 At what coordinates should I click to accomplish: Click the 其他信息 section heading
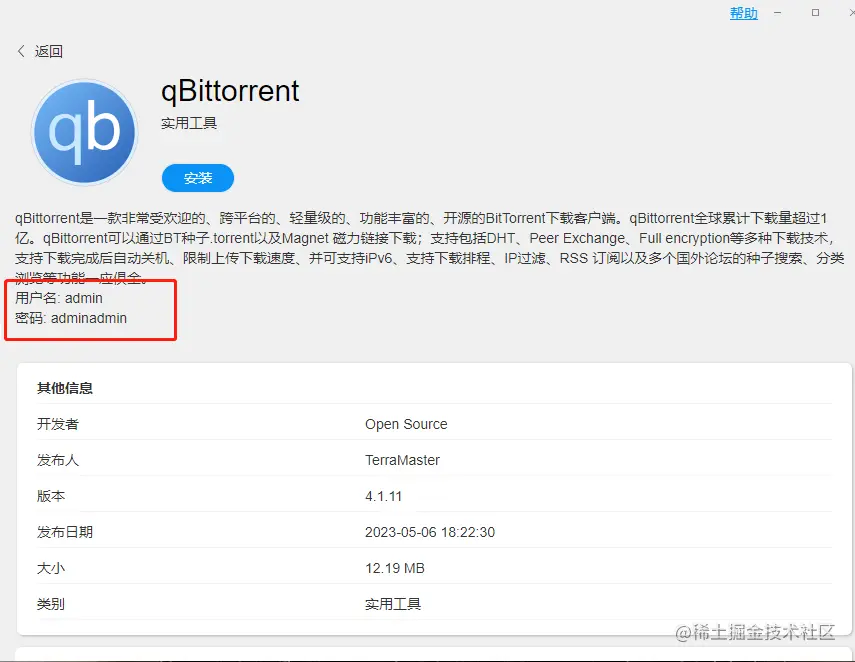click(65, 388)
